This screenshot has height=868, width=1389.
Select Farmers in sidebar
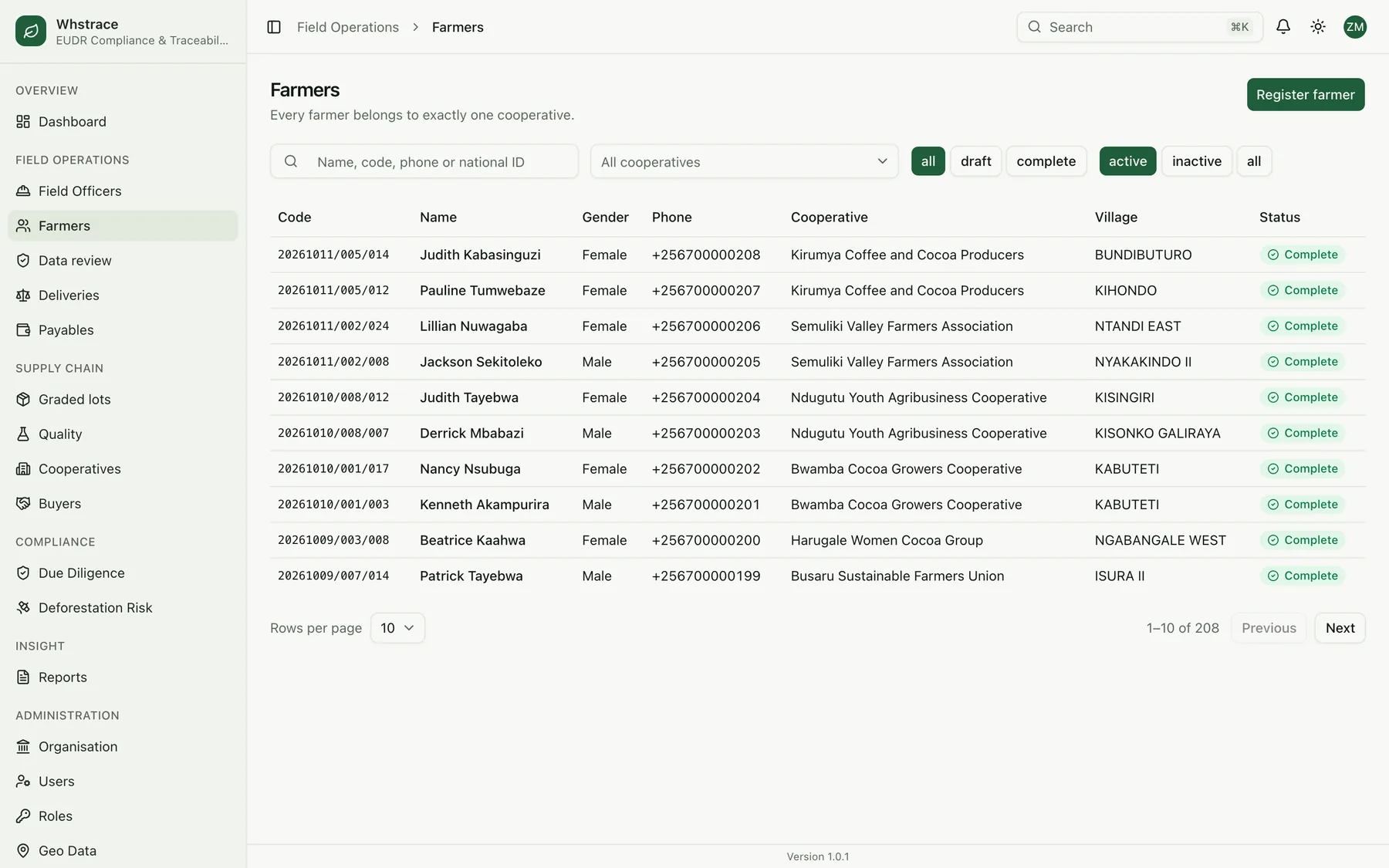coord(123,226)
